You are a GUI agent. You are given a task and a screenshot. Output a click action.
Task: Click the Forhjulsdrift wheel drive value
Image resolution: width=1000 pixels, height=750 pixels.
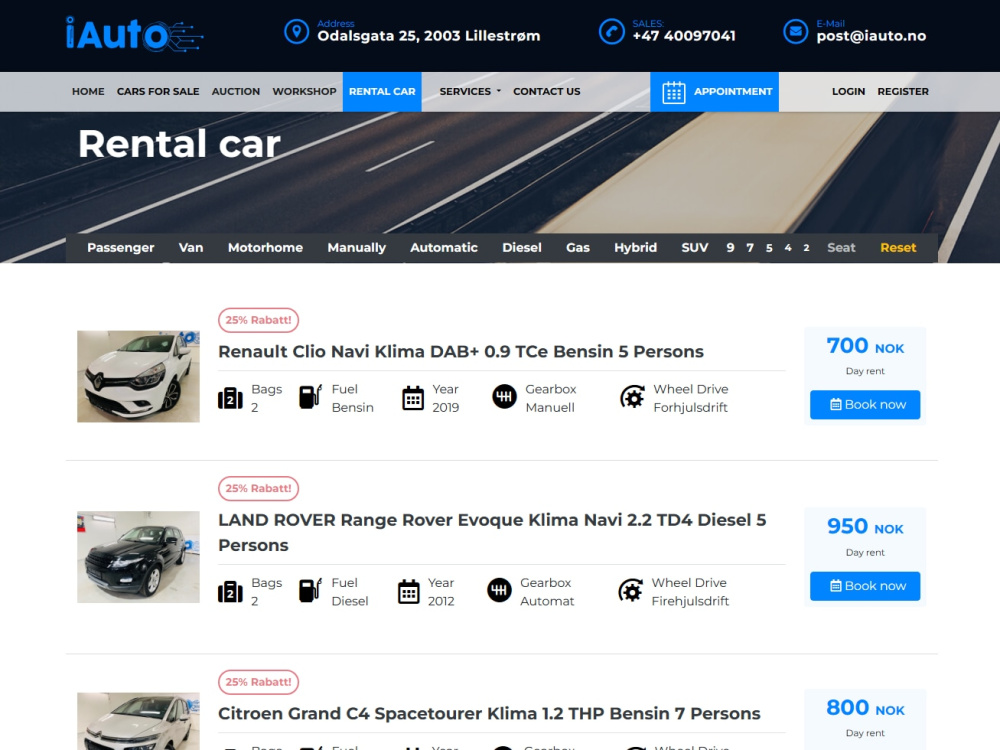pos(690,408)
